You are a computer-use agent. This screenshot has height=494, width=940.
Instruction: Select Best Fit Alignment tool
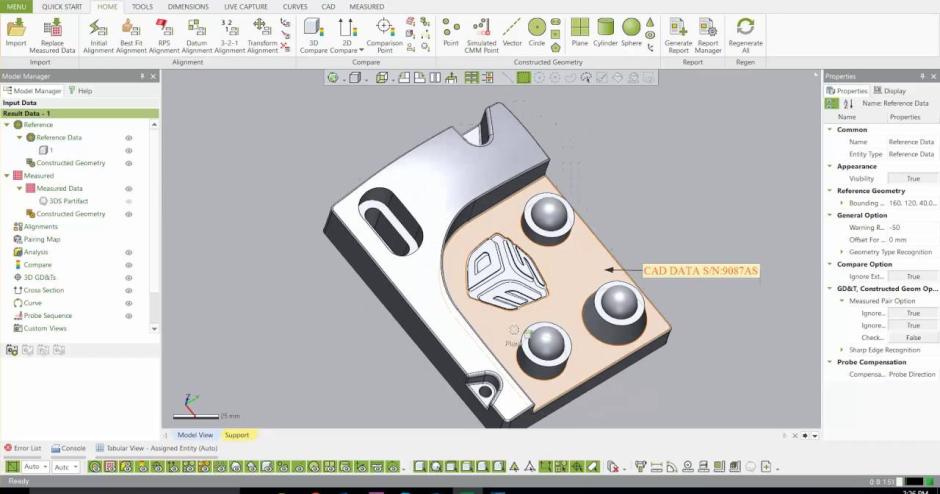tap(131, 35)
